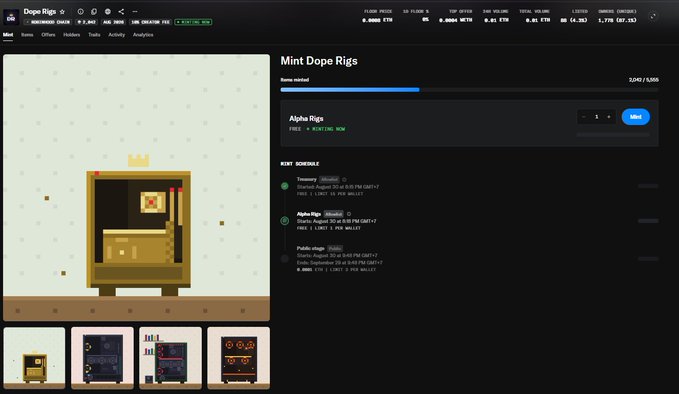Decrease mint quantity with minus button
Screen dimensions: 679x394
point(584,117)
